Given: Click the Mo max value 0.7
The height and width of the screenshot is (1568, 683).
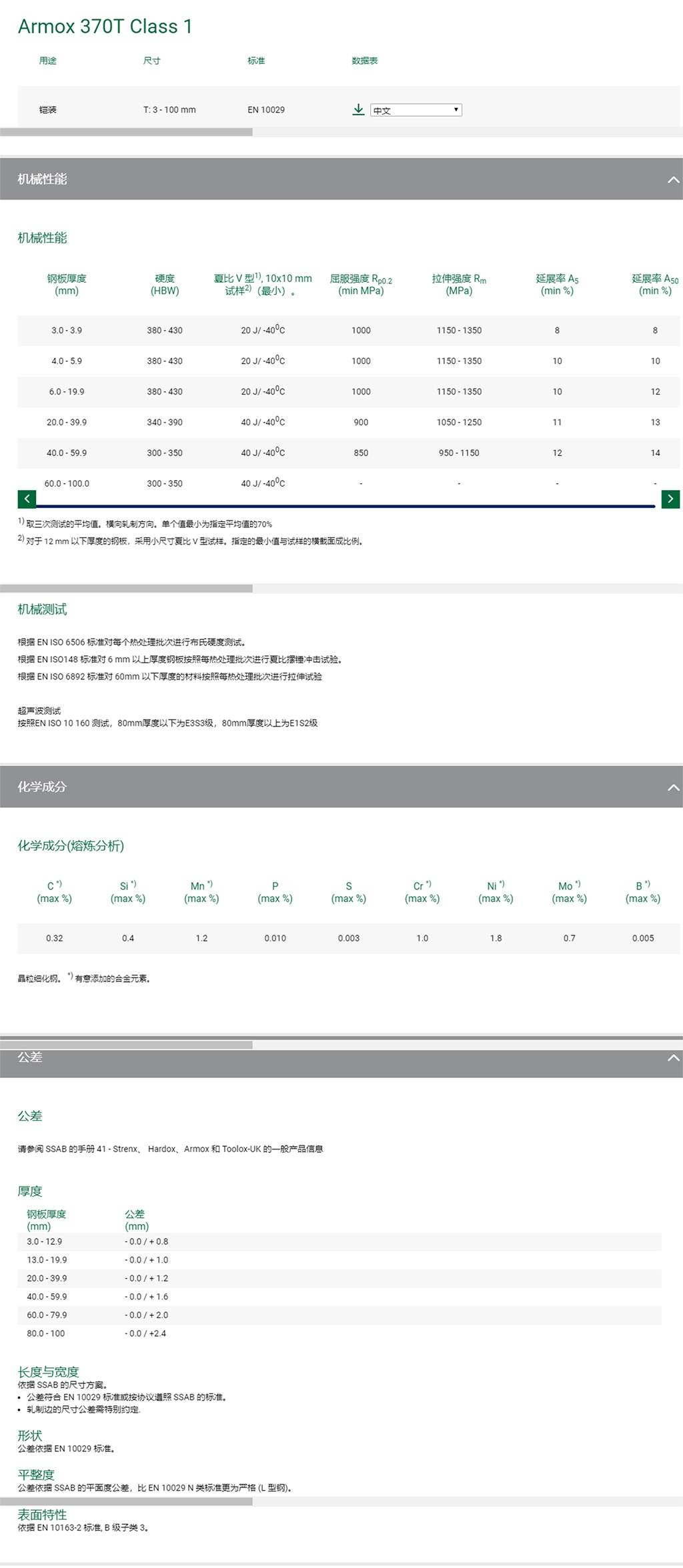Looking at the screenshot, I should coord(569,938).
